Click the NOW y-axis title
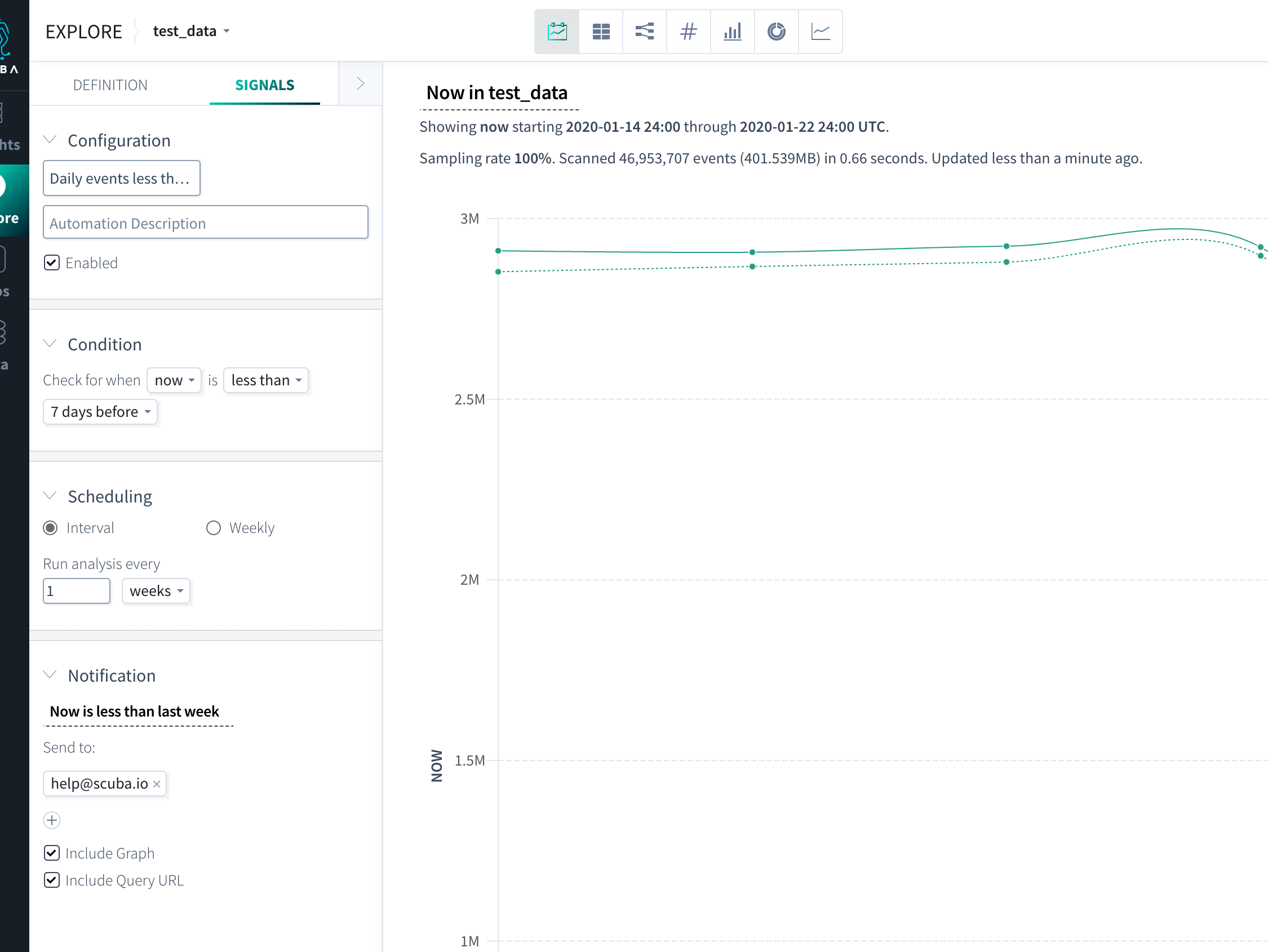The height and width of the screenshot is (952, 1268). (437, 765)
